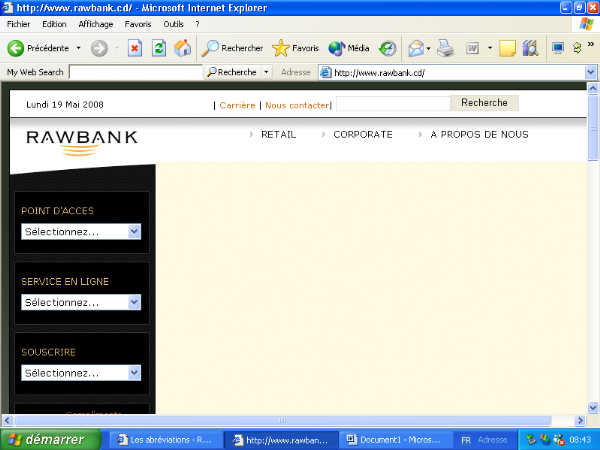Open the Affichage menu

[96, 24]
